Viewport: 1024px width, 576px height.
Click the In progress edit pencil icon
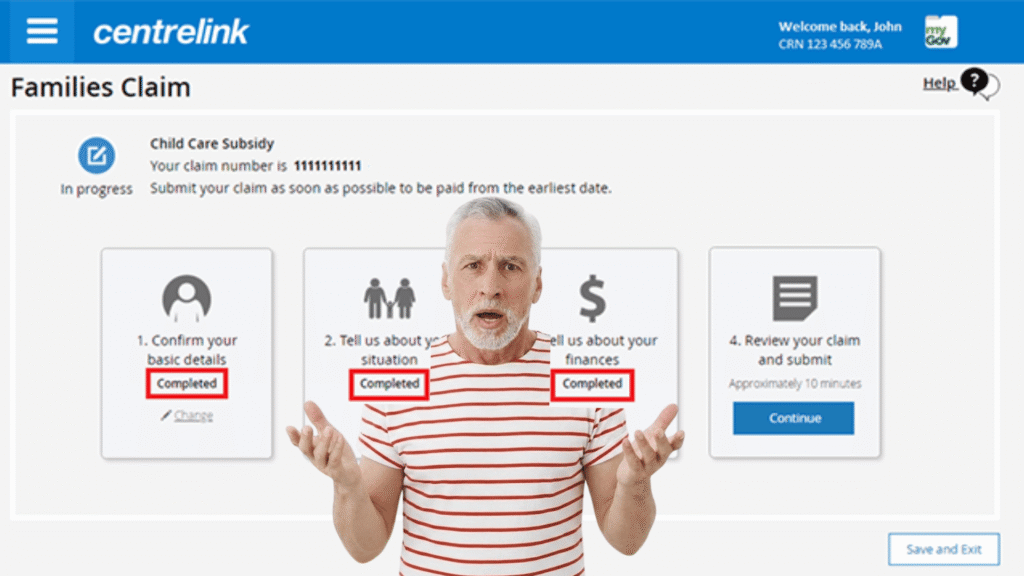[97, 155]
